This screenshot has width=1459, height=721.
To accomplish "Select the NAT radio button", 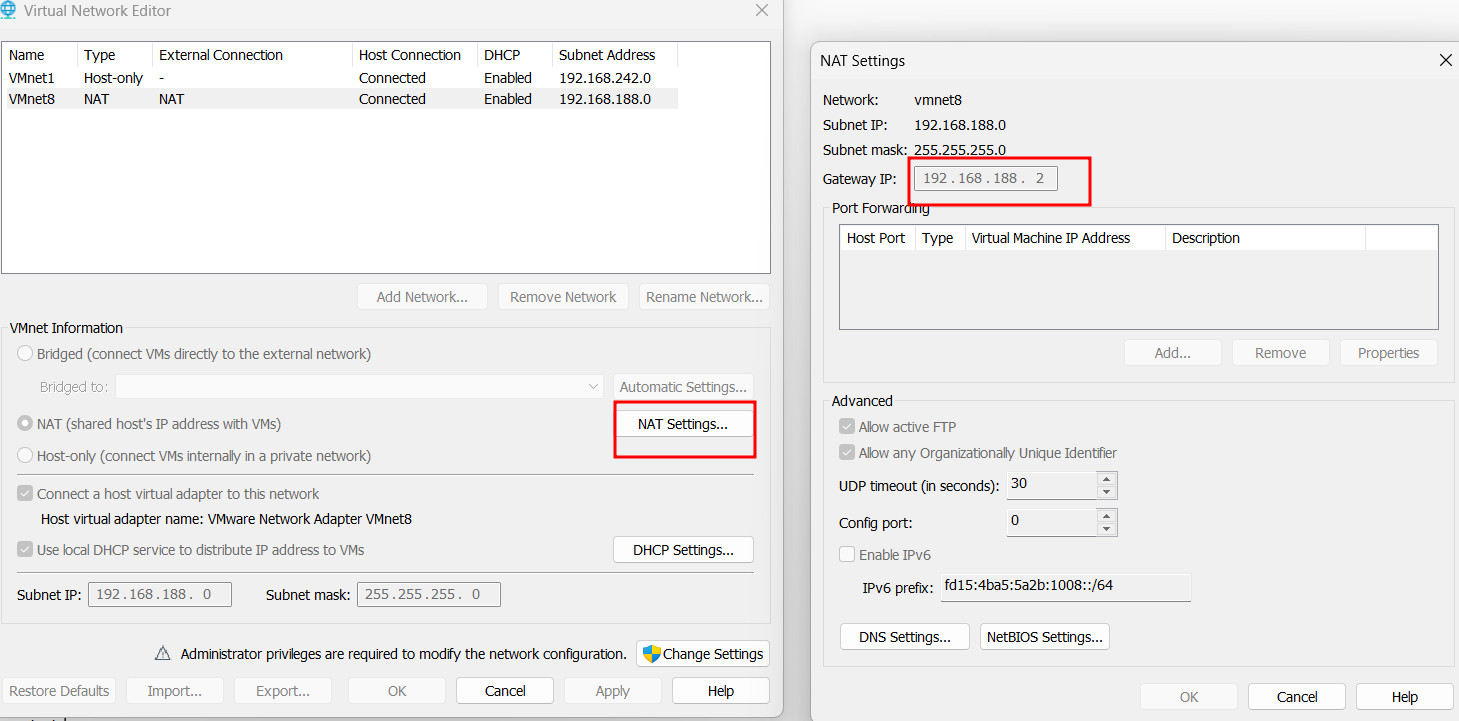I will [25, 424].
